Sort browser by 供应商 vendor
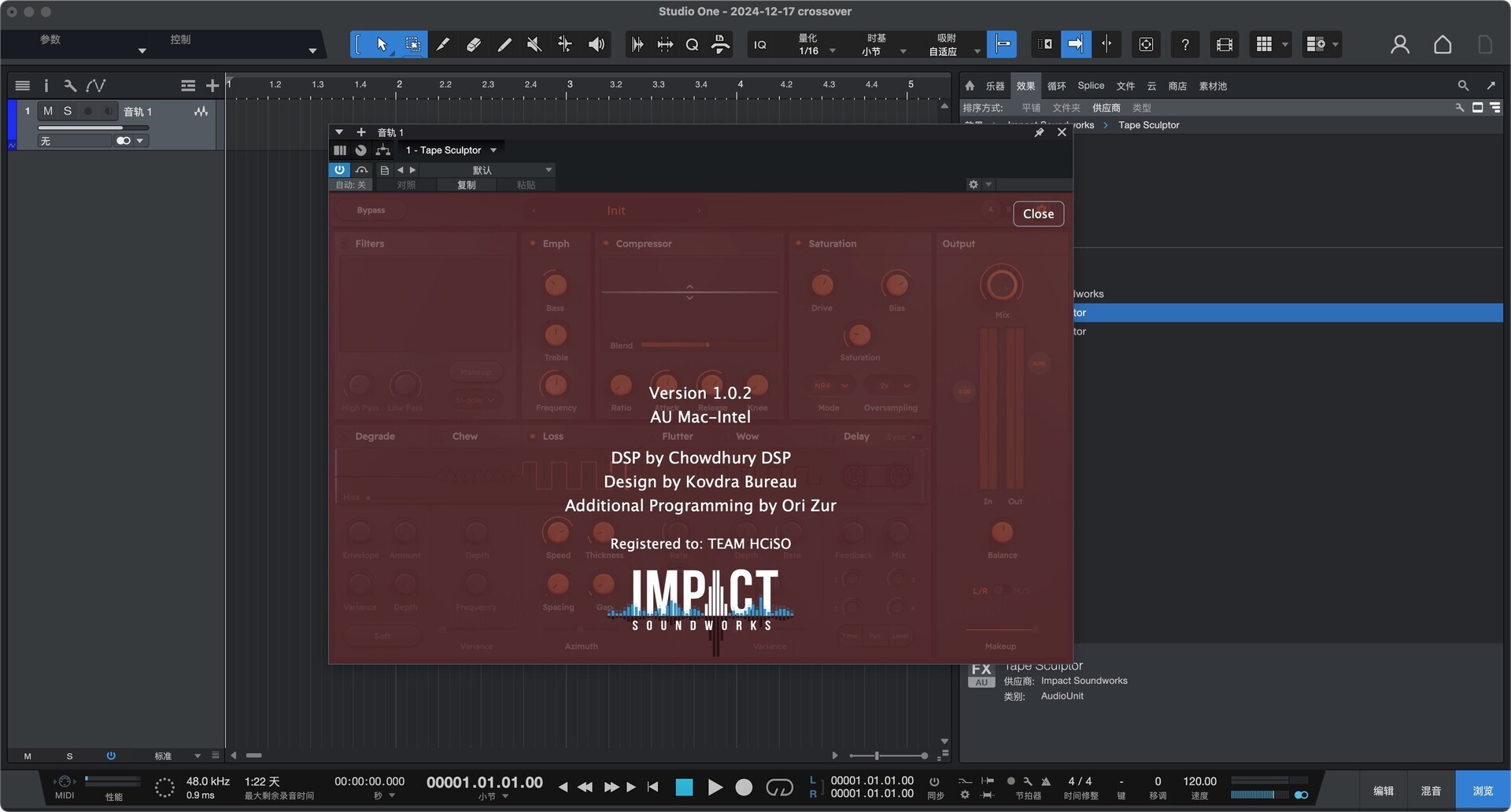Image resolution: width=1511 pixels, height=812 pixels. click(1106, 108)
